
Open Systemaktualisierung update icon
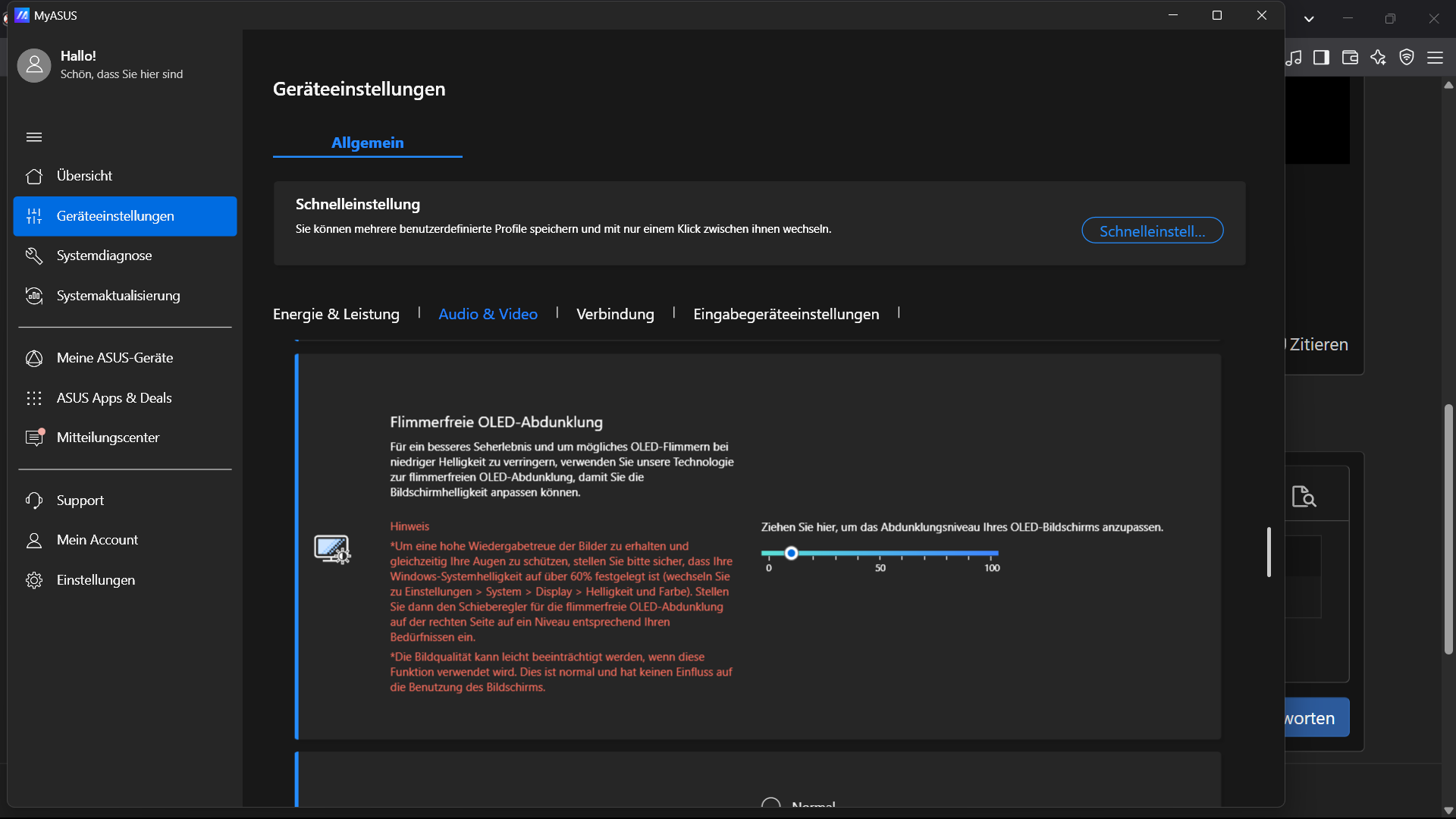(x=34, y=296)
